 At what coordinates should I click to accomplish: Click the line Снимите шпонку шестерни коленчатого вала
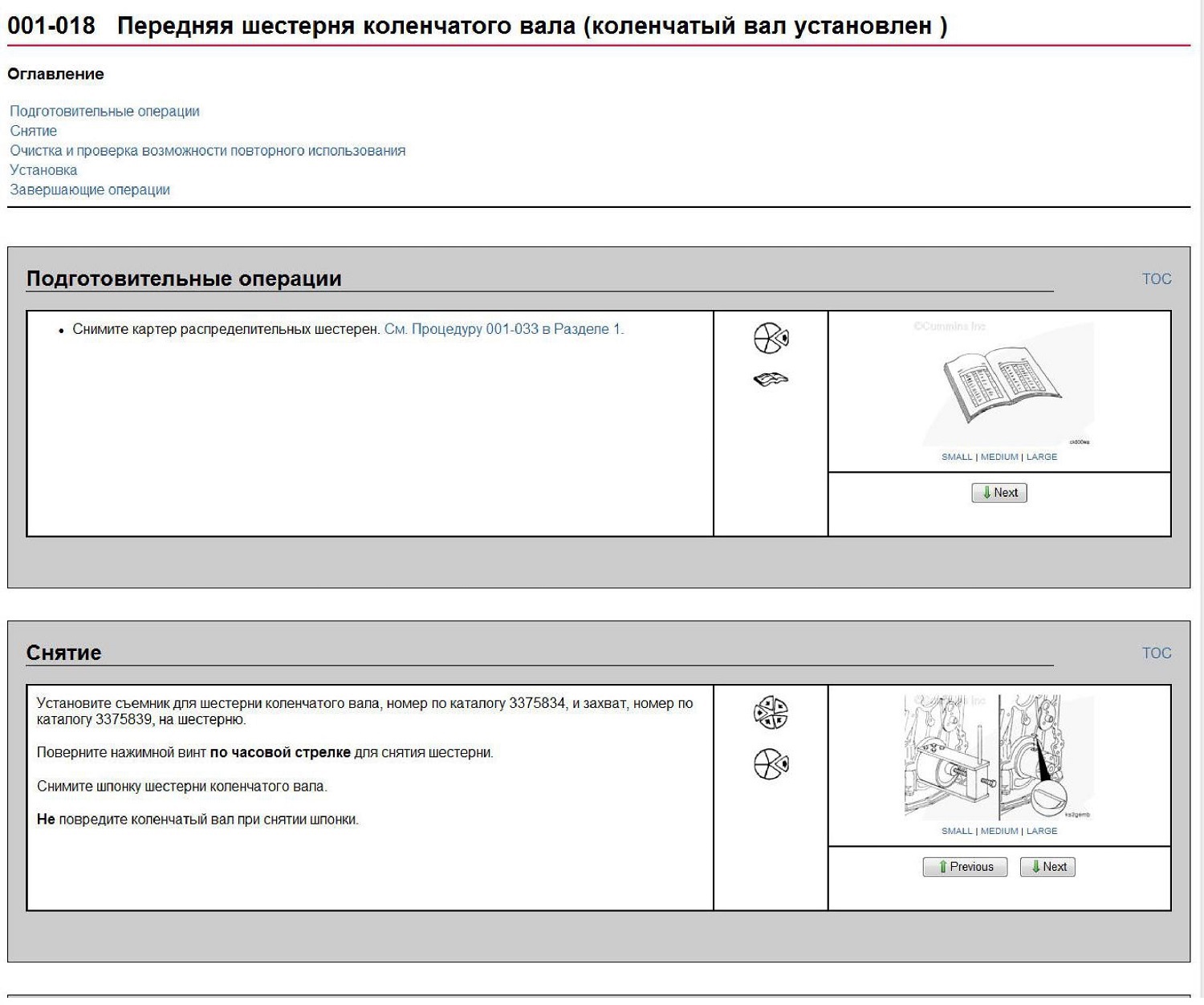click(182, 787)
